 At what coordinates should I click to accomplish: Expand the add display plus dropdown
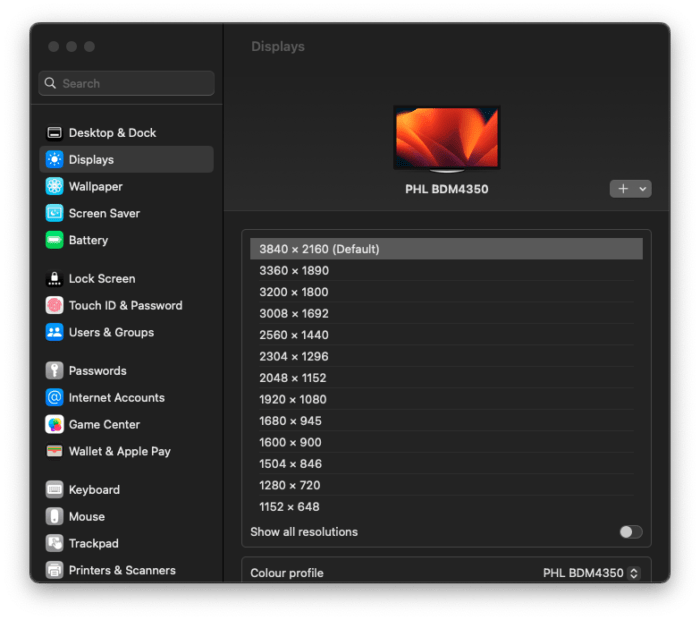click(630, 188)
